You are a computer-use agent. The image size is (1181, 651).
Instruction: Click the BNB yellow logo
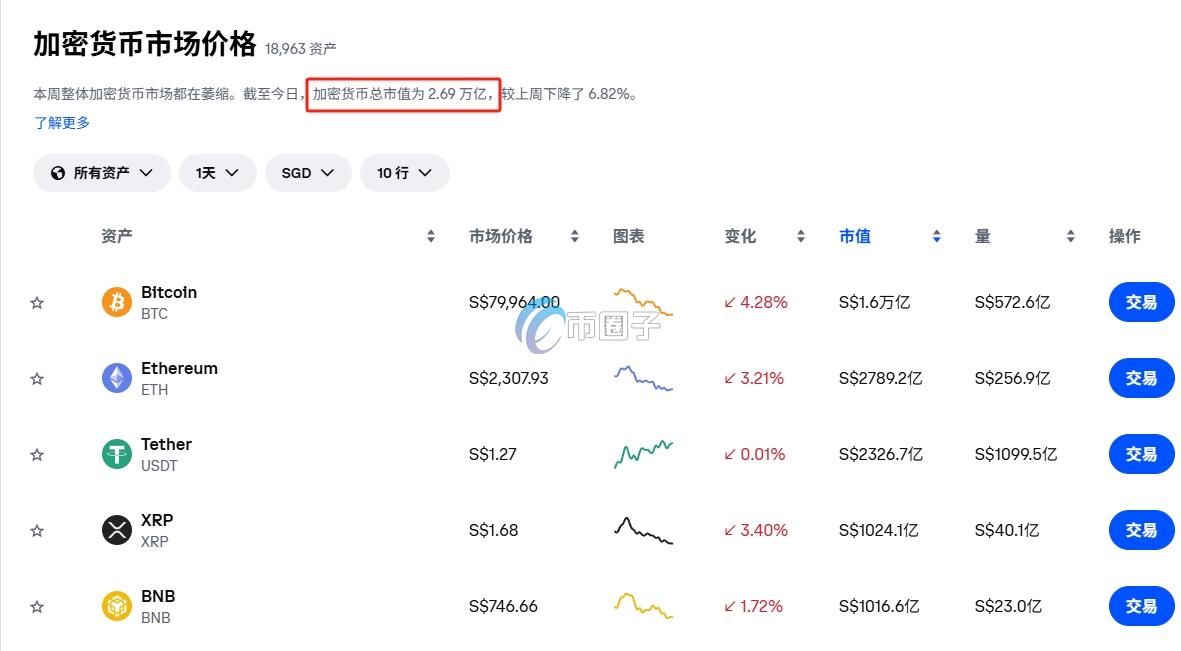(117, 607)
